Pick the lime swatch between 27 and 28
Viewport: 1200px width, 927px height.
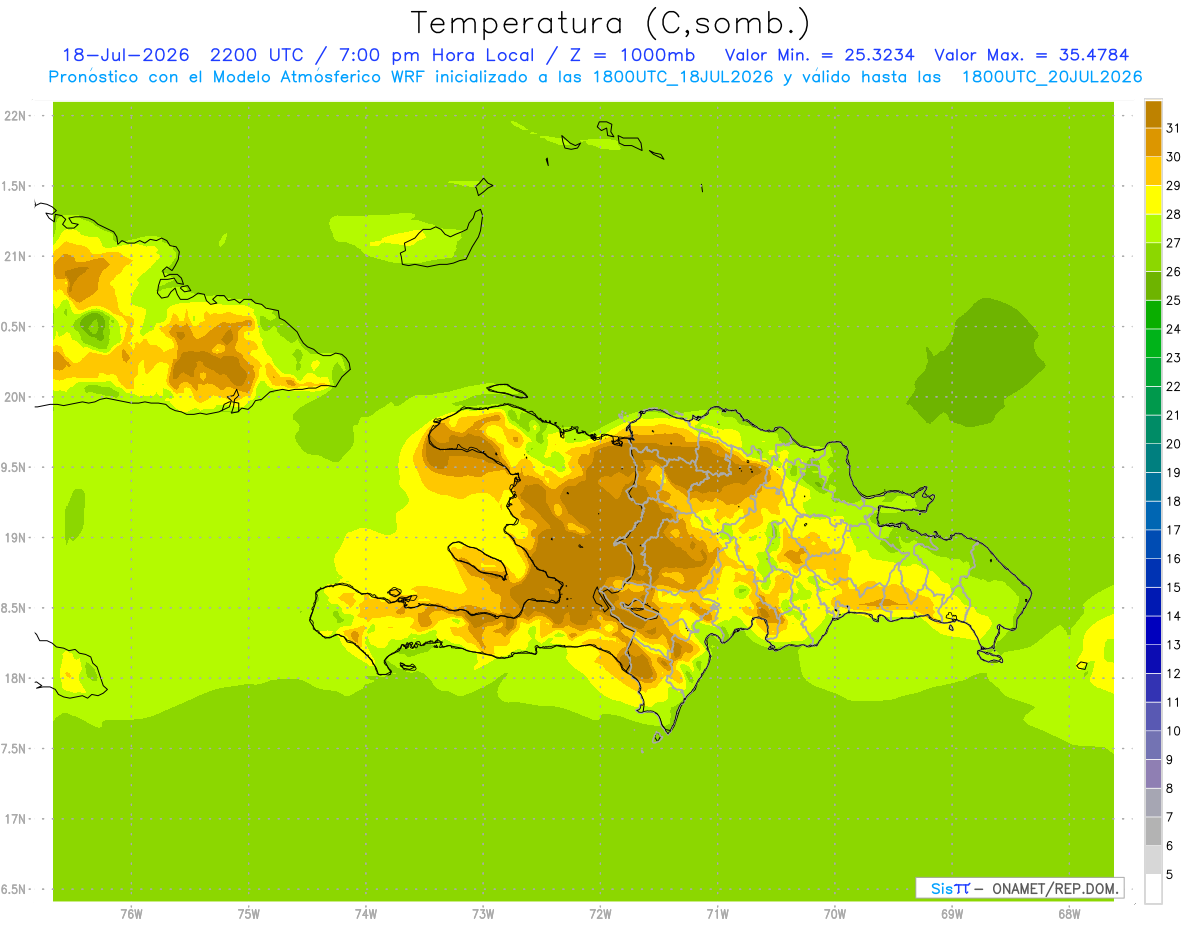click(x=1153, y=228)
